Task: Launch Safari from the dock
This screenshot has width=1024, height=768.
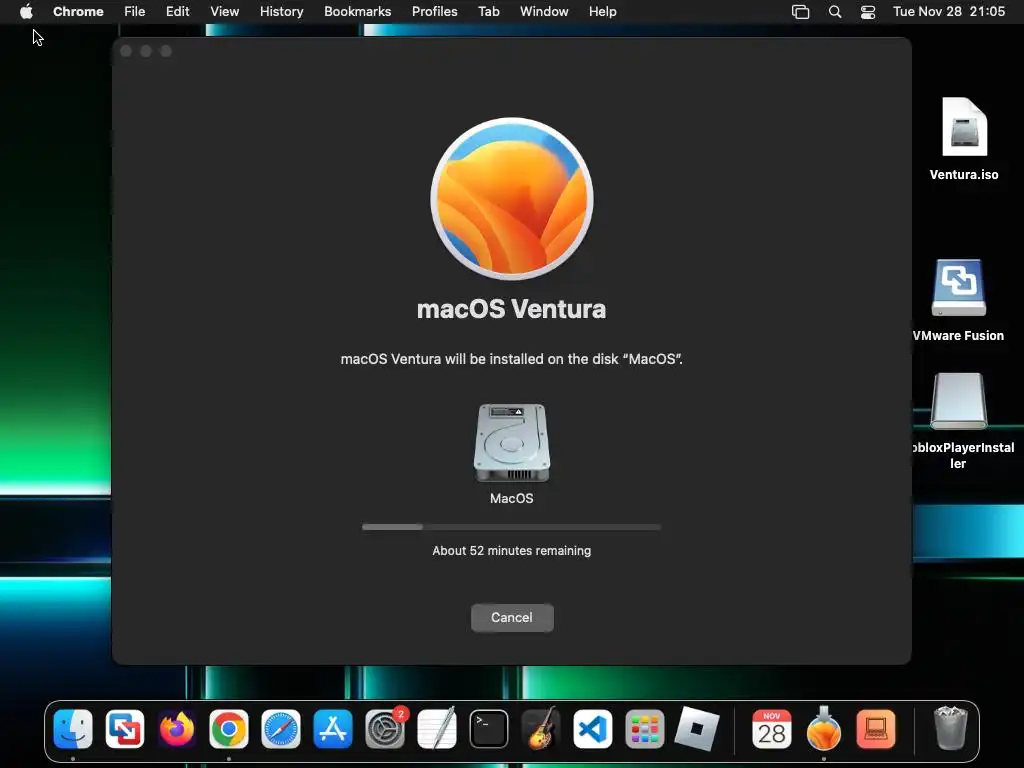Action: (281, 729)
